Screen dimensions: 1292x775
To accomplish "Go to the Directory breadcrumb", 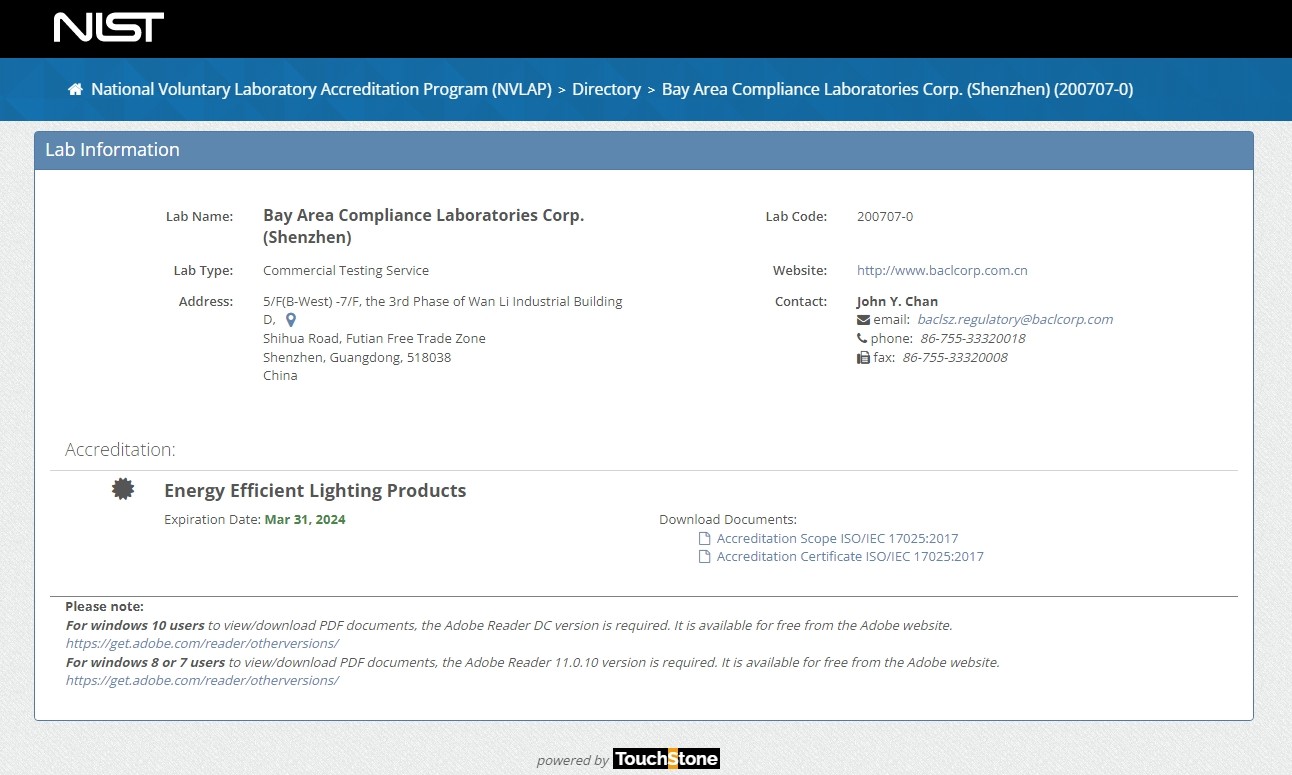I will pyautogui.click(x=606, y=89).
